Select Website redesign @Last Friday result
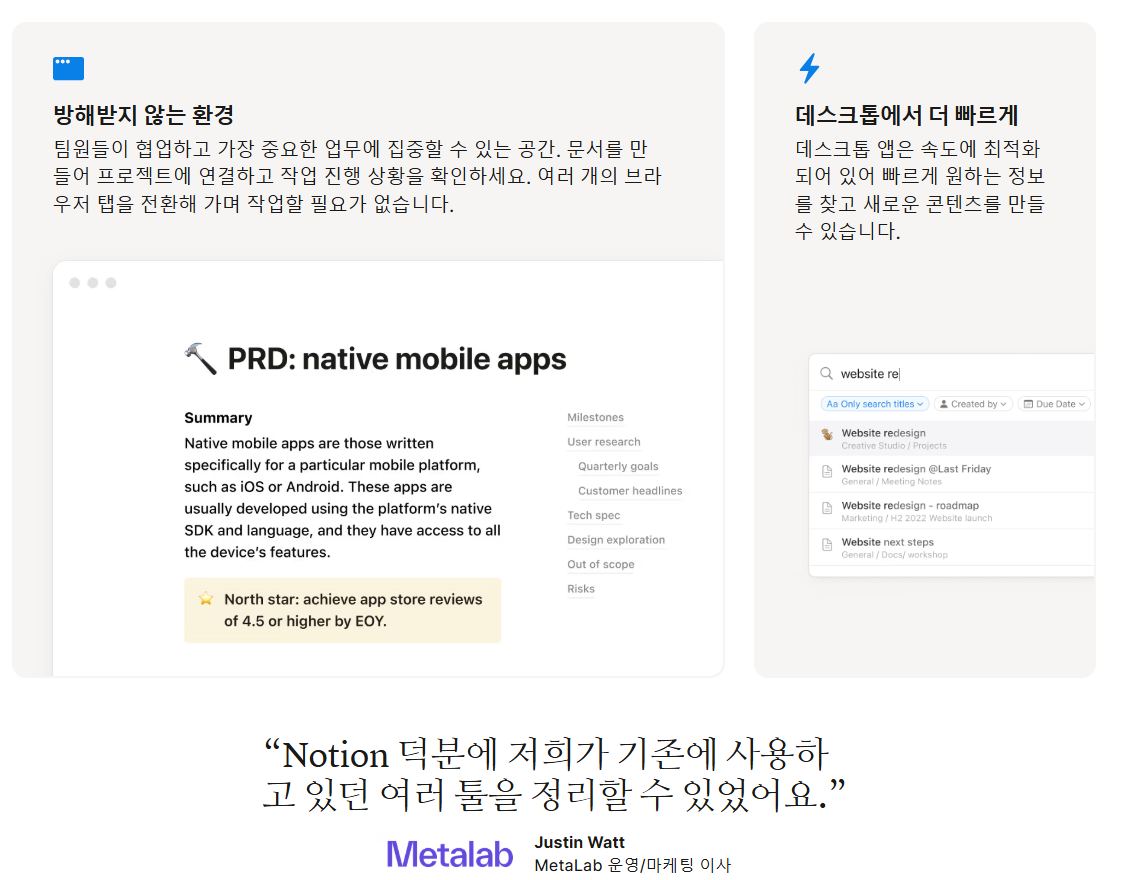Screen dimensions: 1128x880 pyautogui.click(x=952, y=475)
